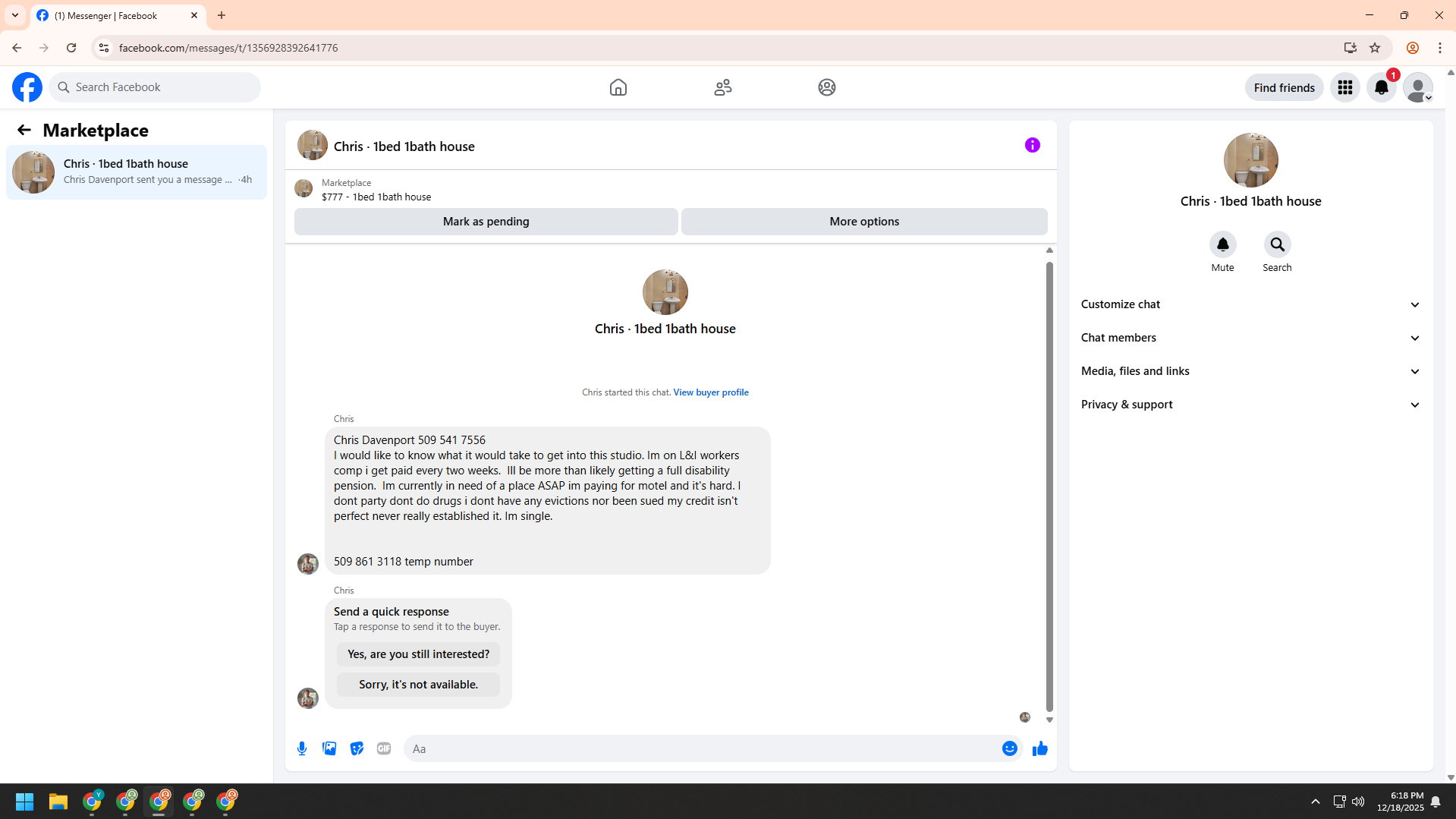Open the Groups icon in top navigation
The height and width of the screenshot is (819, 1456).
(x=827, y=87)
